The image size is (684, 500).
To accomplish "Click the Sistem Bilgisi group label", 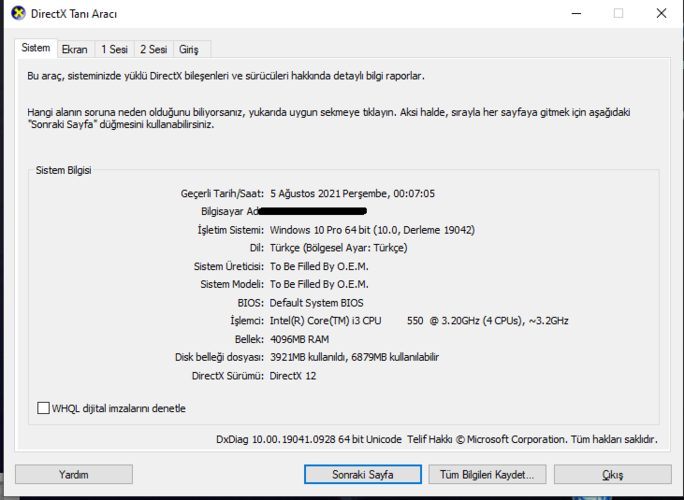I will pyautogui.click(x=63, y=170).
